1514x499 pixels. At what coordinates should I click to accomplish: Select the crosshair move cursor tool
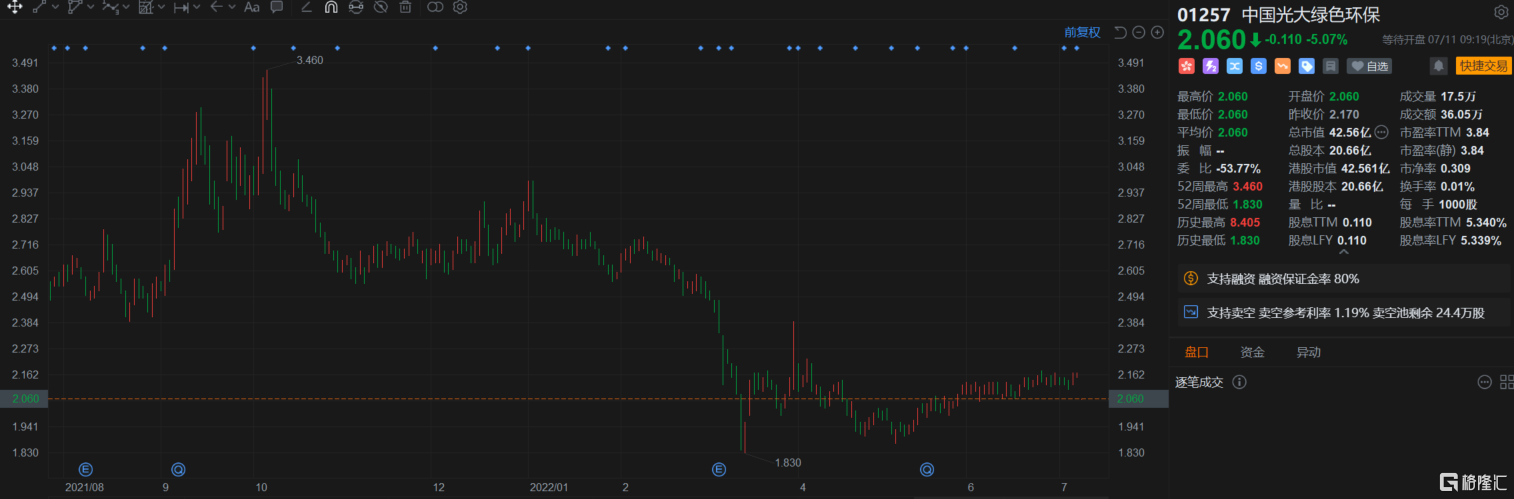[x=15, y=7]
